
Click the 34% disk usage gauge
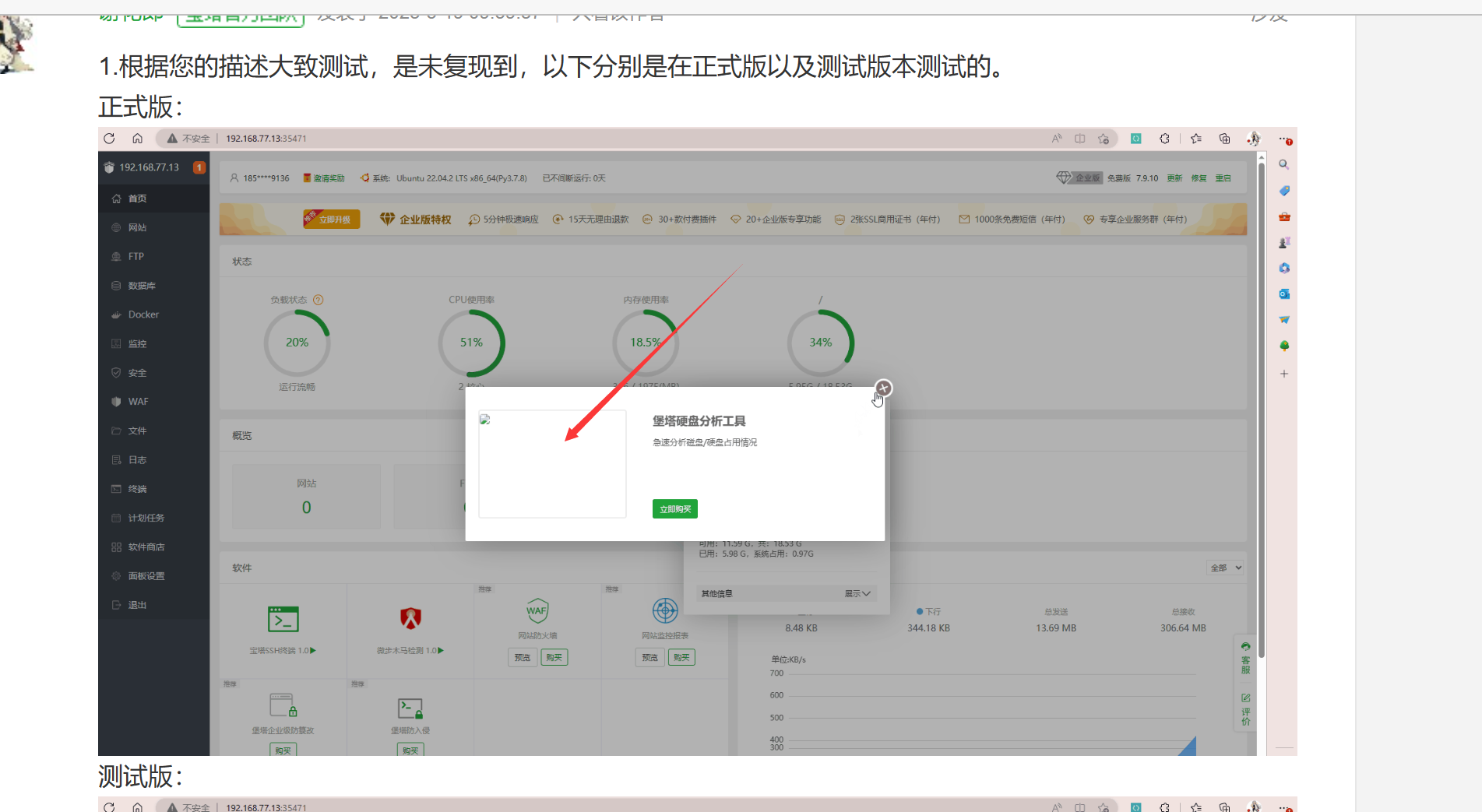pos(820,343)
